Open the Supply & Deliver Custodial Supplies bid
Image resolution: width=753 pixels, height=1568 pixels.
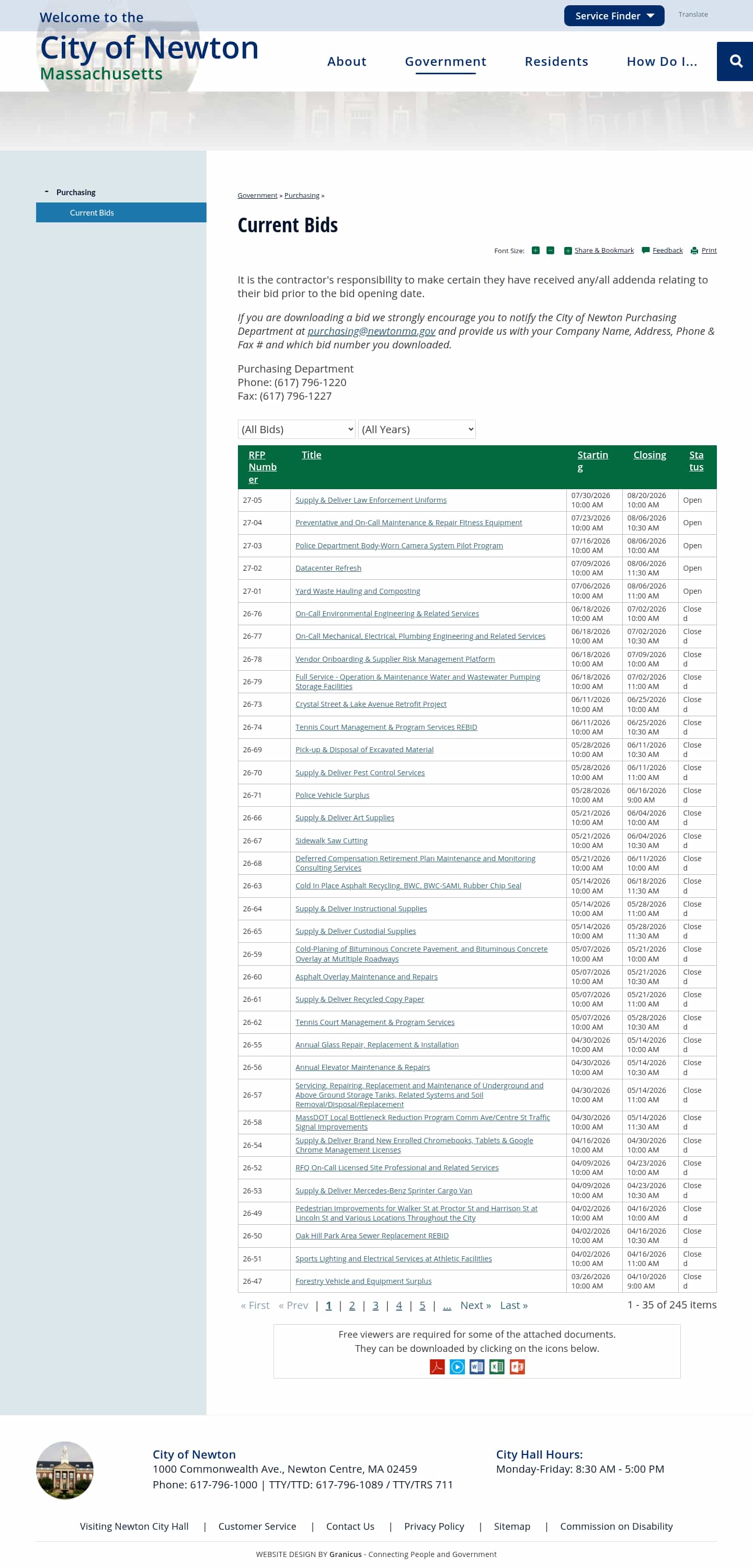[x=356, y=931]
